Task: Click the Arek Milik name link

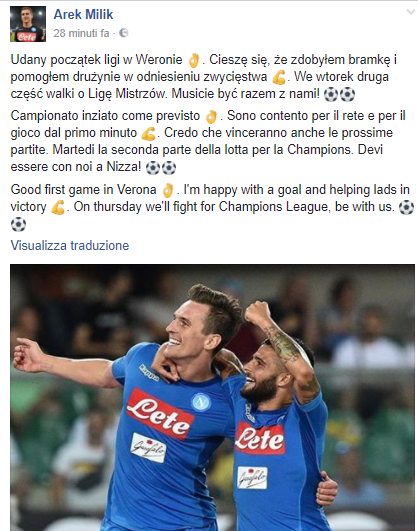Action: (x=83, y=15)
